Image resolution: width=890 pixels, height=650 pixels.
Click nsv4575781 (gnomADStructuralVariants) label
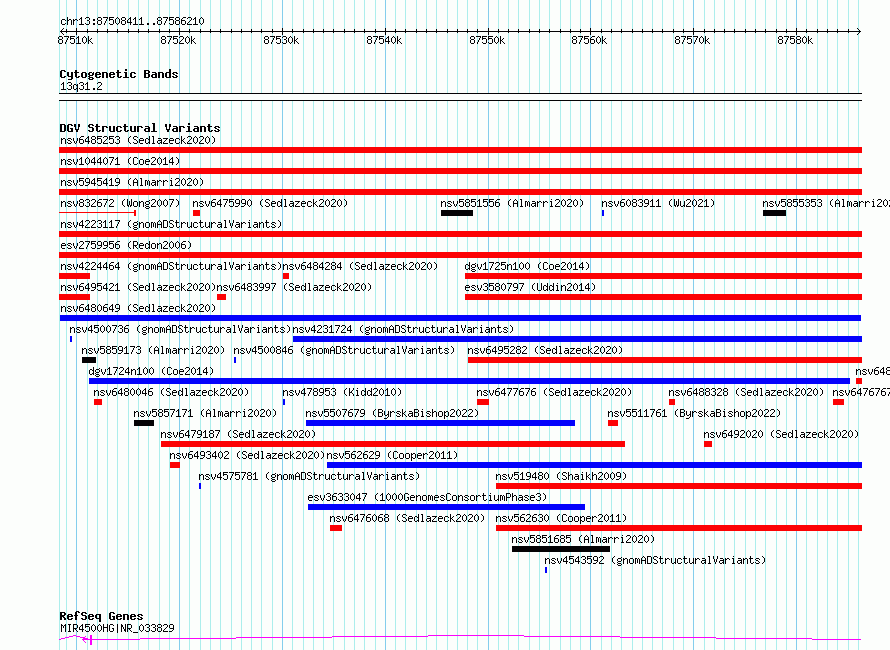[x=309, y=476]
